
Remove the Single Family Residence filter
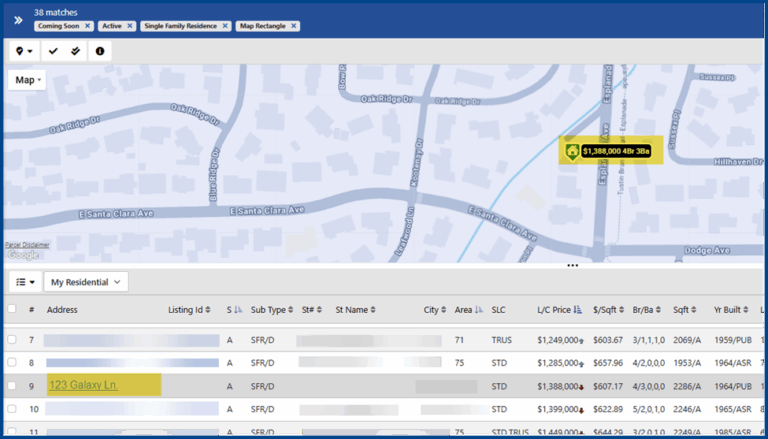(225, 25)
